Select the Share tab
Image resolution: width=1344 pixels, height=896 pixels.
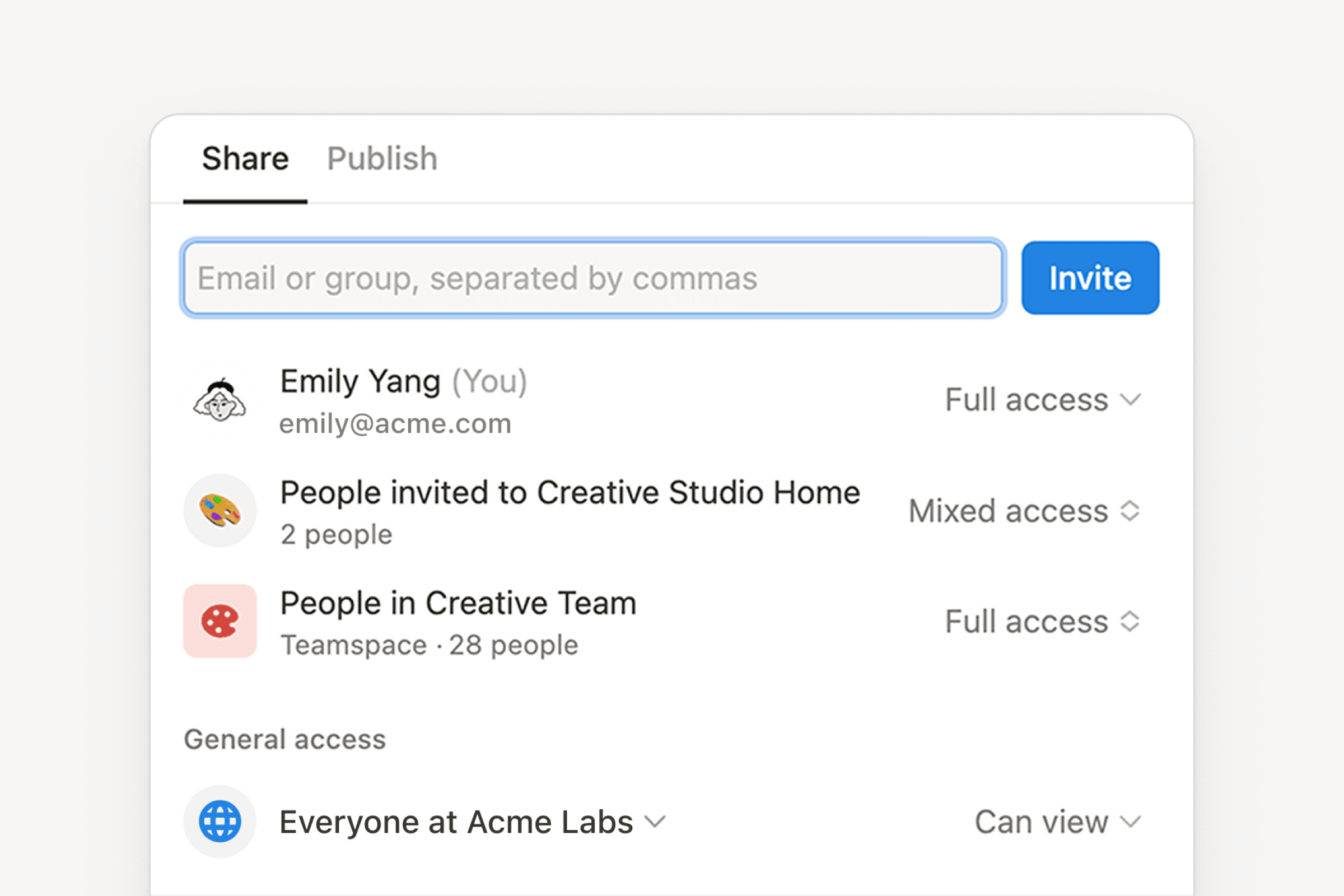[x=245, y=158]
